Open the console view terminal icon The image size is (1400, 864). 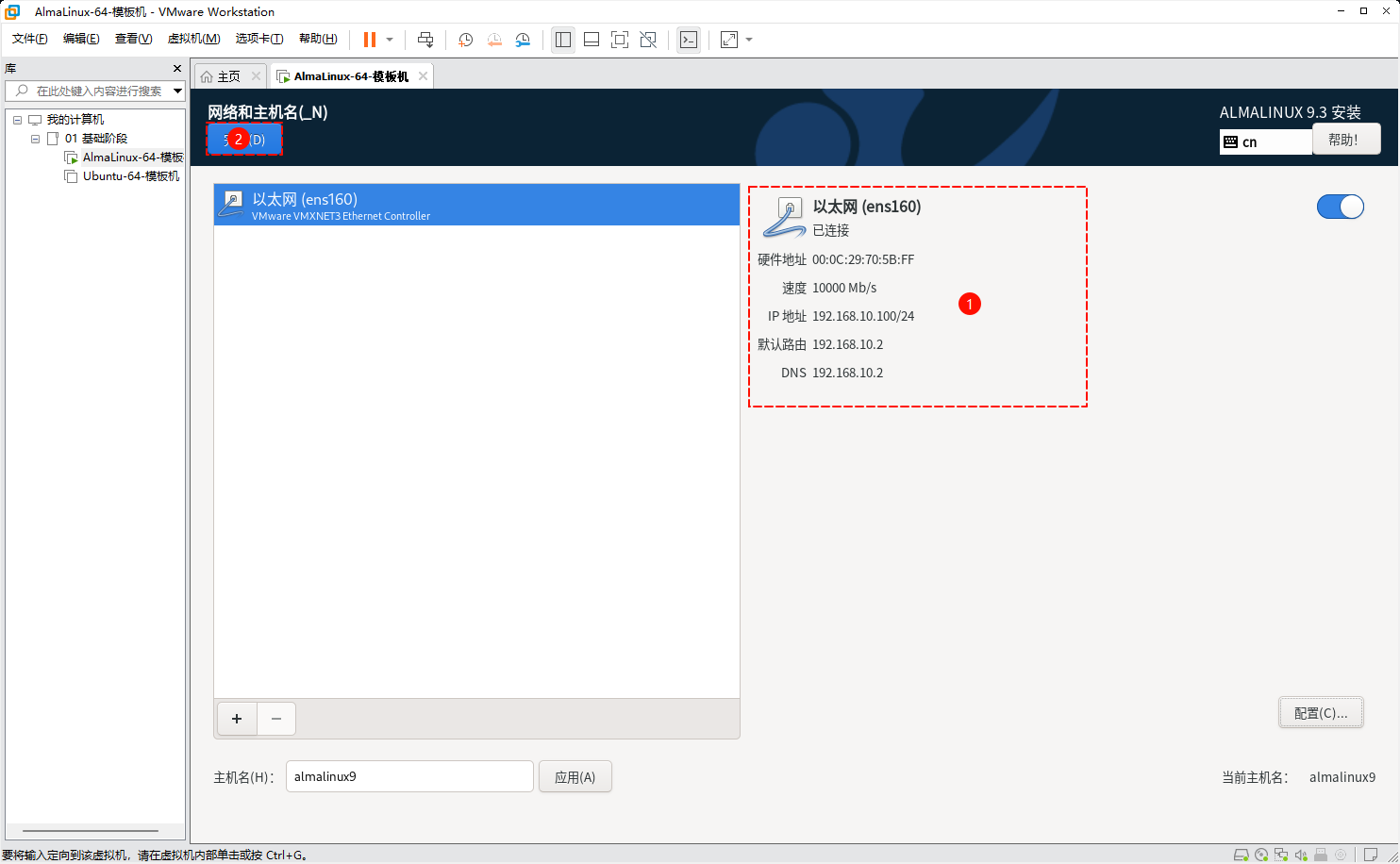point(689,40)
